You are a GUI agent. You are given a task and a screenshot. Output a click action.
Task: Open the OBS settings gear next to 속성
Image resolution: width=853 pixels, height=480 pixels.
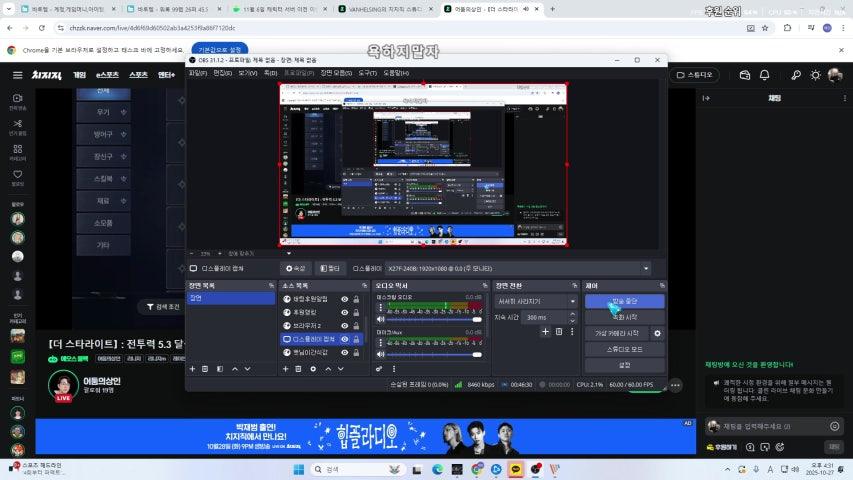point(295,268)
